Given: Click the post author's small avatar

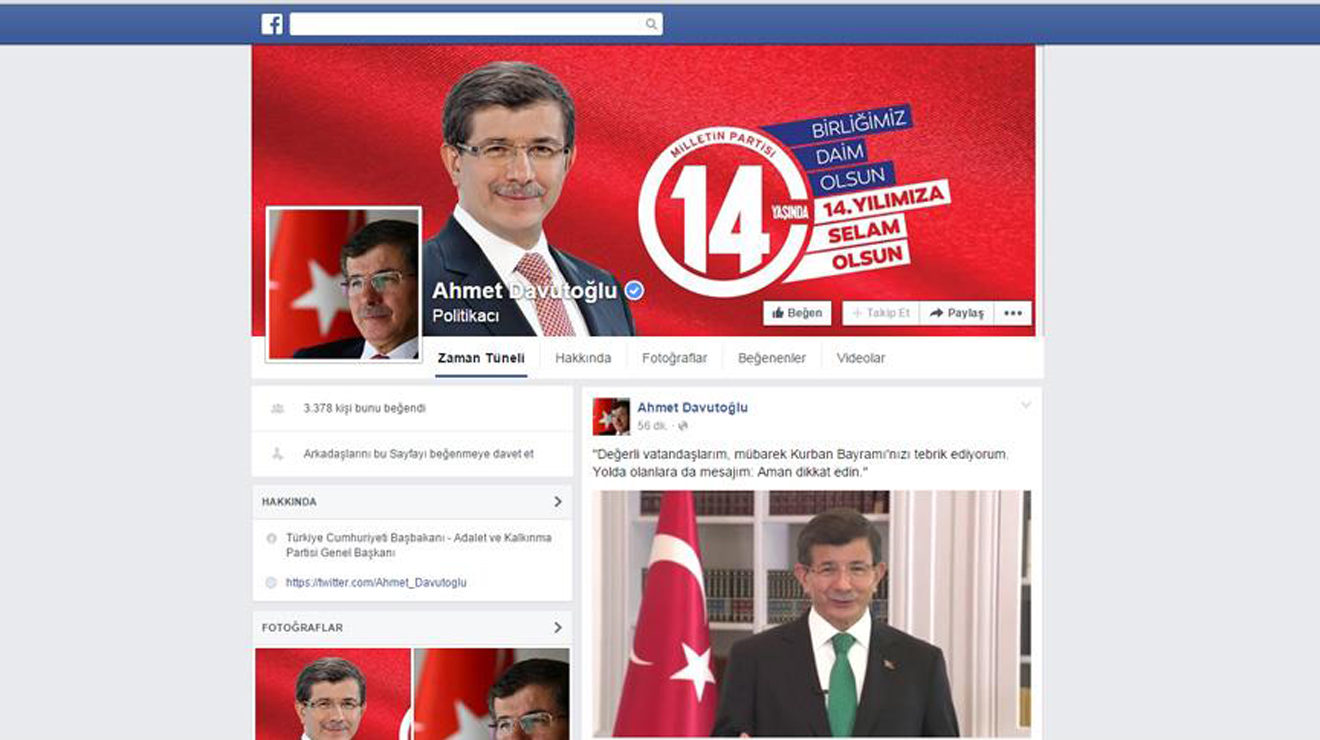Looking at the screenshot, I should [611, 416].
